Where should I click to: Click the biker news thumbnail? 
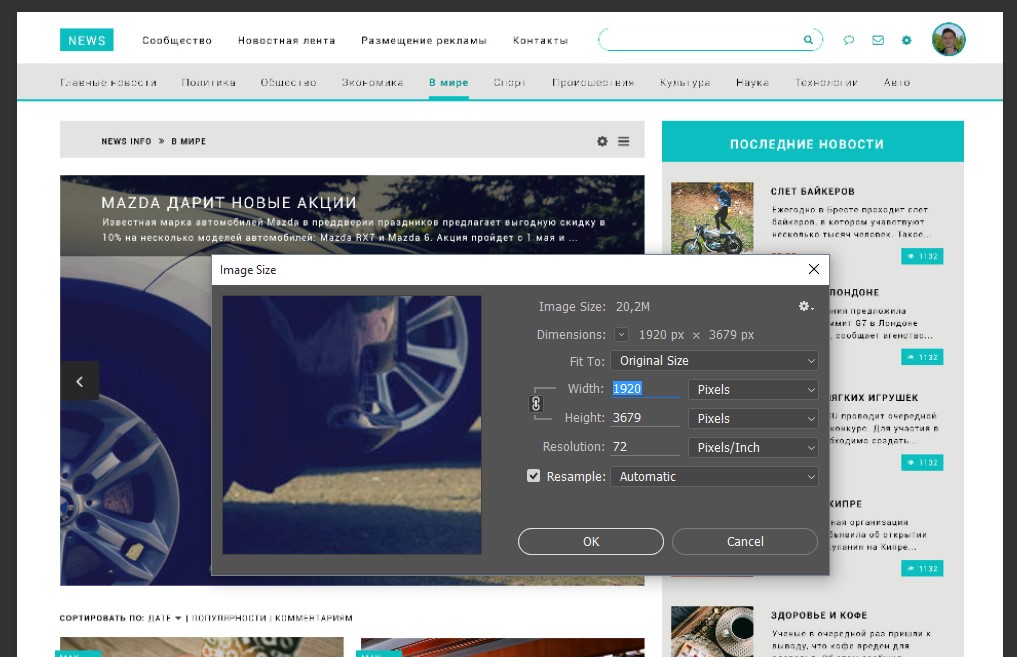tap(712, 217)
